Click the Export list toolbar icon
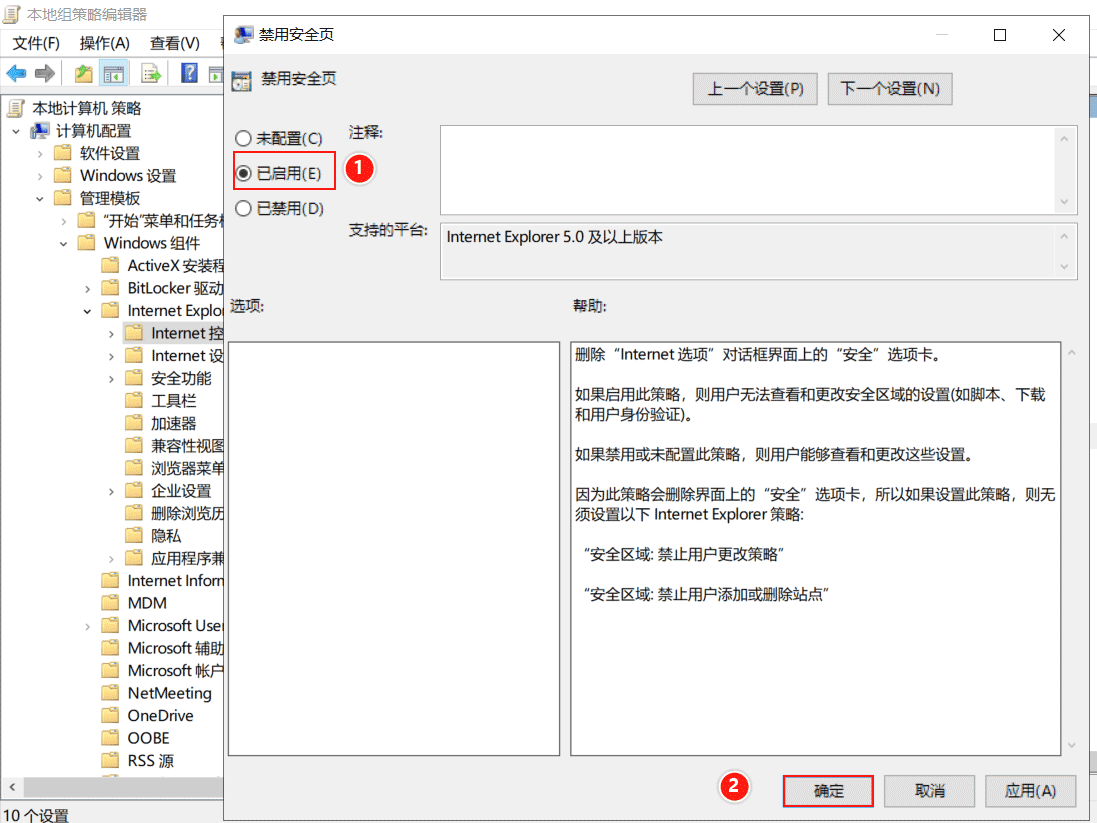1097x823 pixels. (x=150, y=73)
